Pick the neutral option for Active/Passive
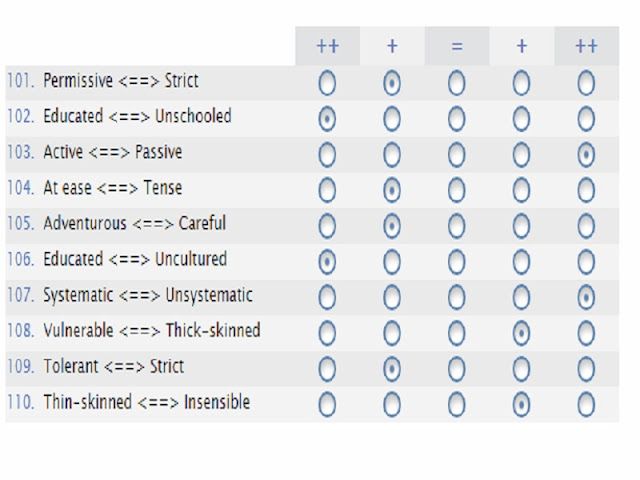 [x=456, y=155]
